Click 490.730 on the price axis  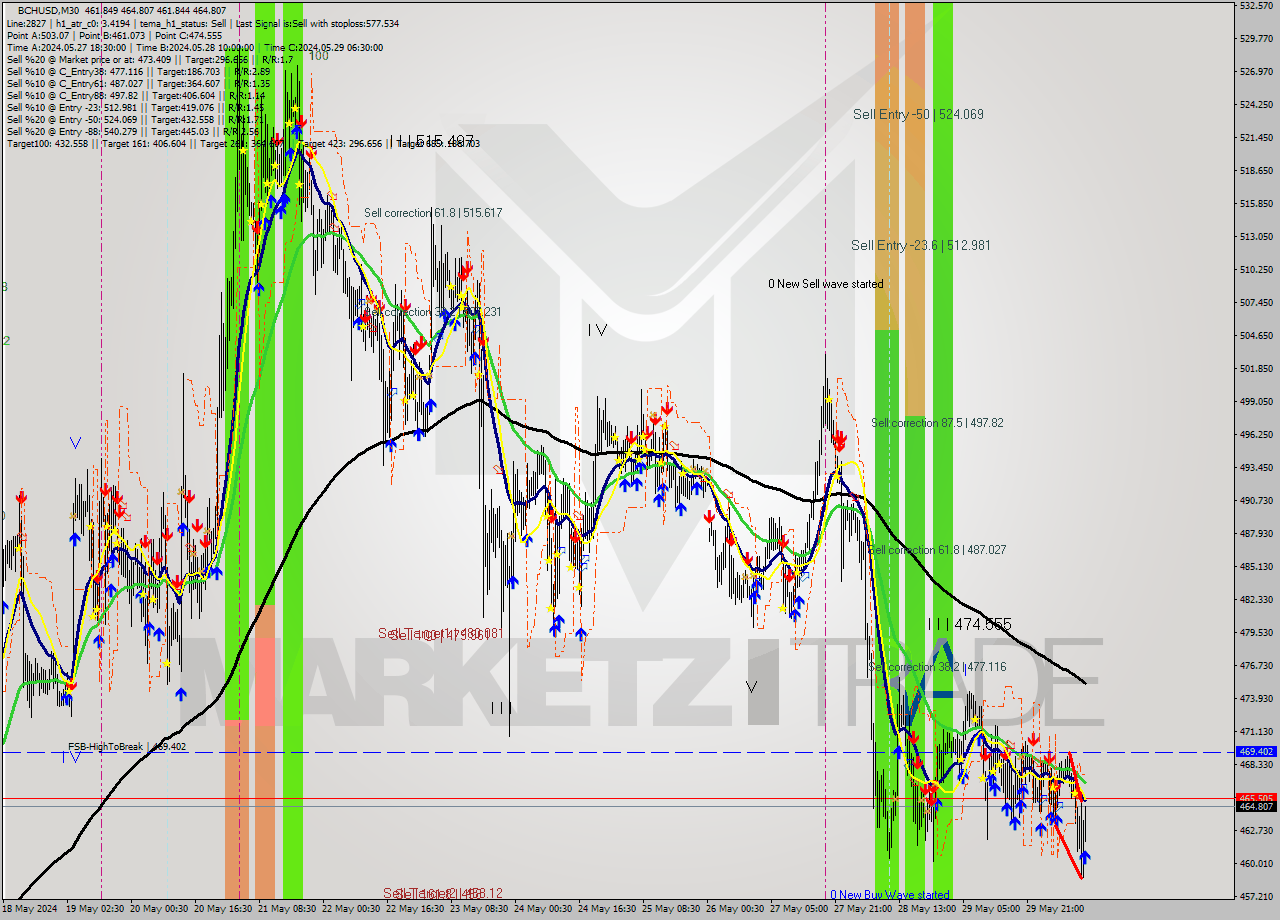1256,501
